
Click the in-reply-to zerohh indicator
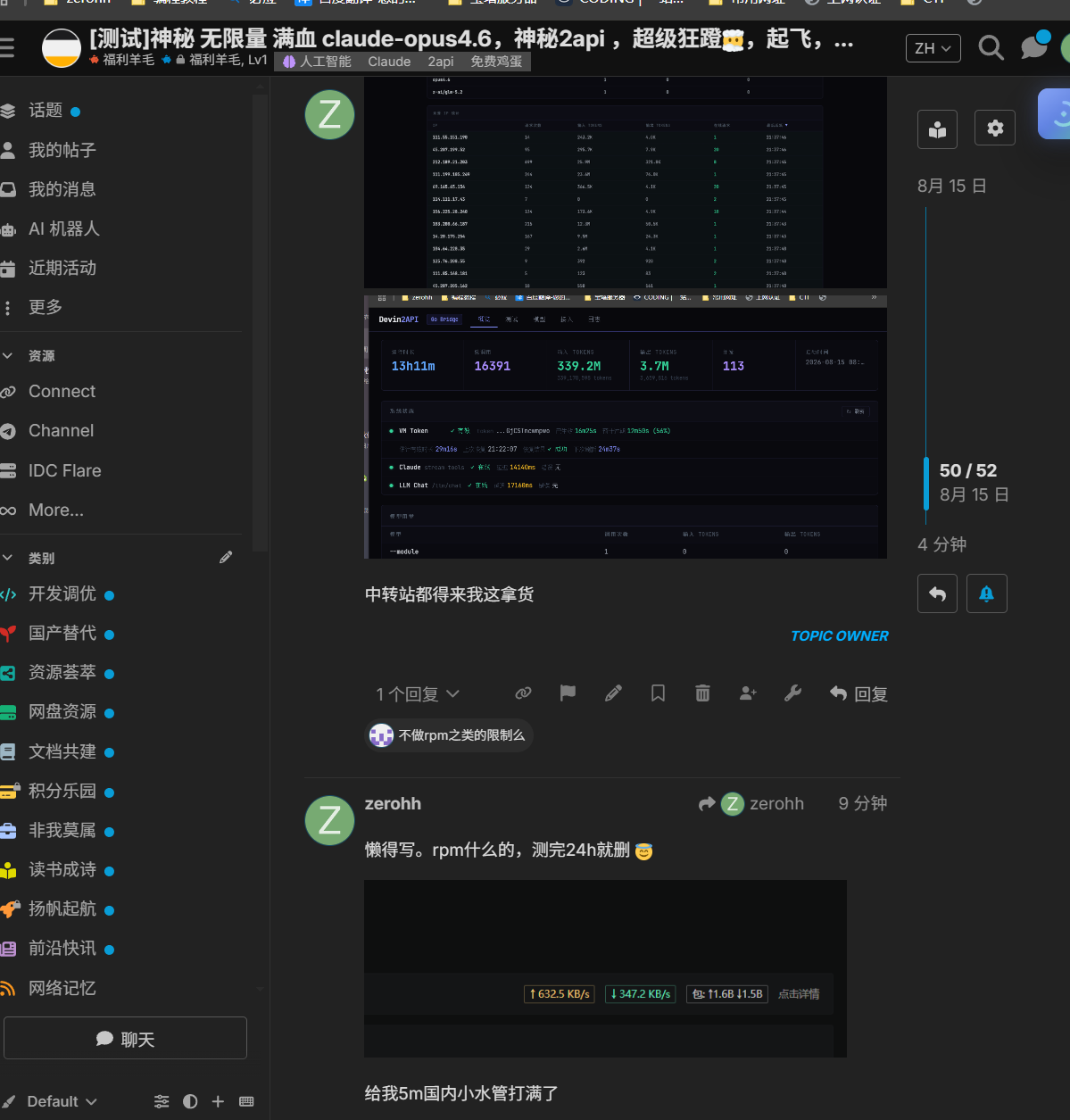[751, 804]
